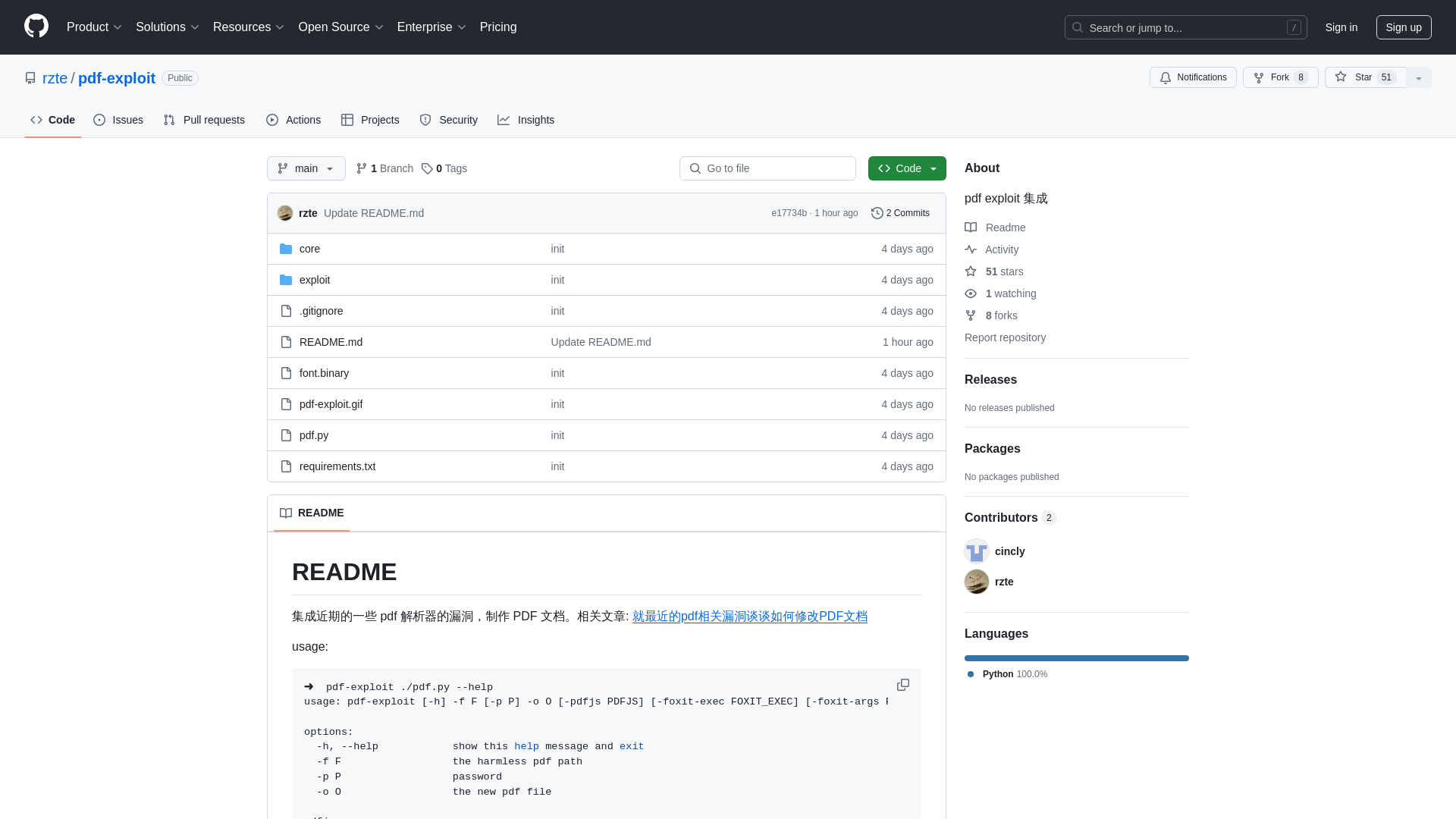The width and height of the screenshot is (1456, 819).
Task: Open the Insights tab
Action: [x=526, y=120]
